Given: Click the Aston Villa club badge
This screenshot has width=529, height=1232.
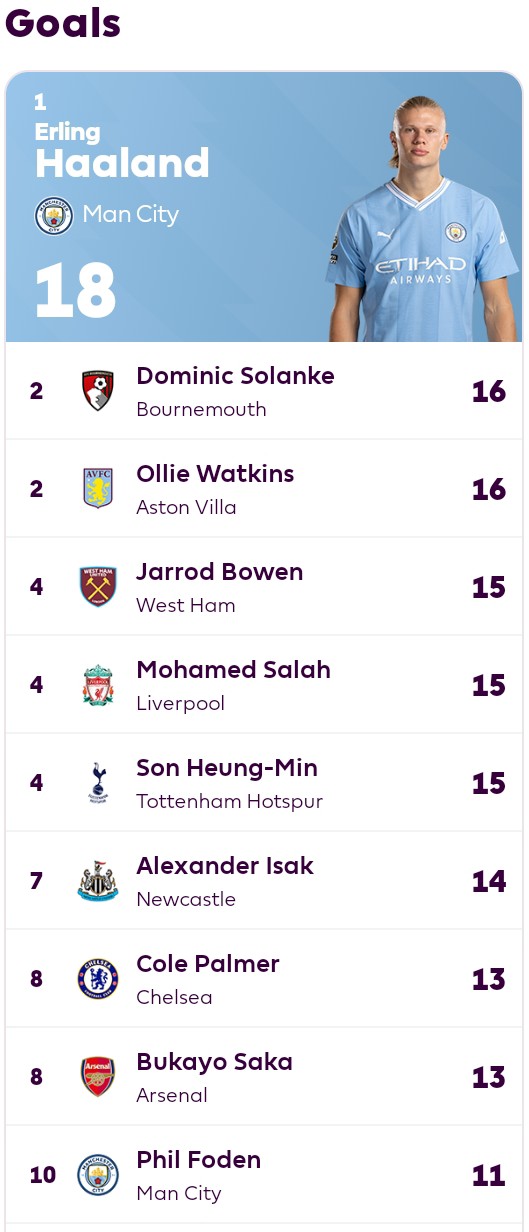Looking at the screenshot, I should [98, 488].
